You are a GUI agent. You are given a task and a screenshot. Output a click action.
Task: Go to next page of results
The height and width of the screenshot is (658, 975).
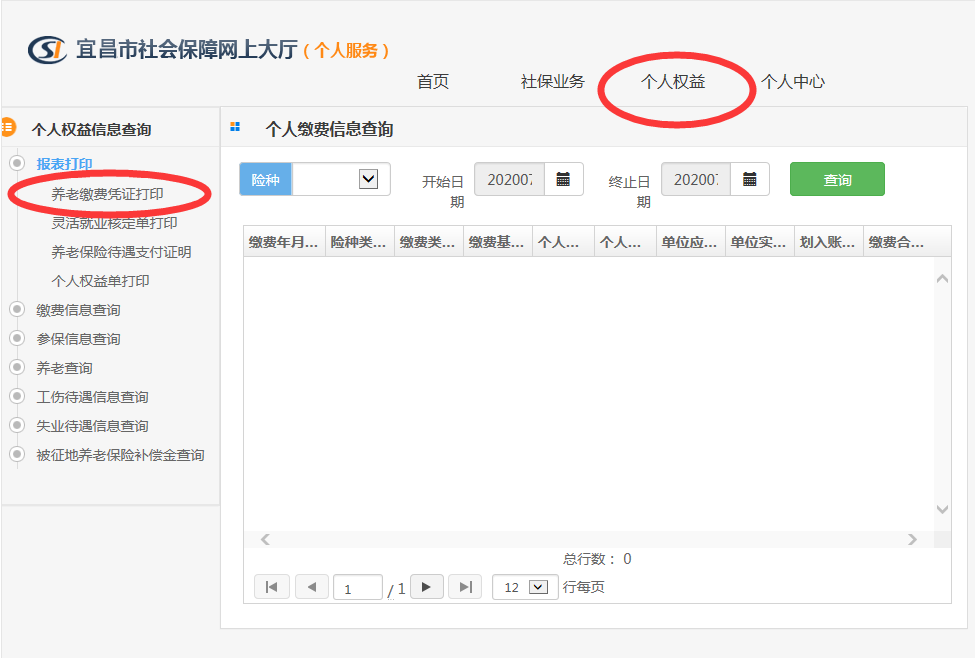pyautogui.click(x=426, y=587)
